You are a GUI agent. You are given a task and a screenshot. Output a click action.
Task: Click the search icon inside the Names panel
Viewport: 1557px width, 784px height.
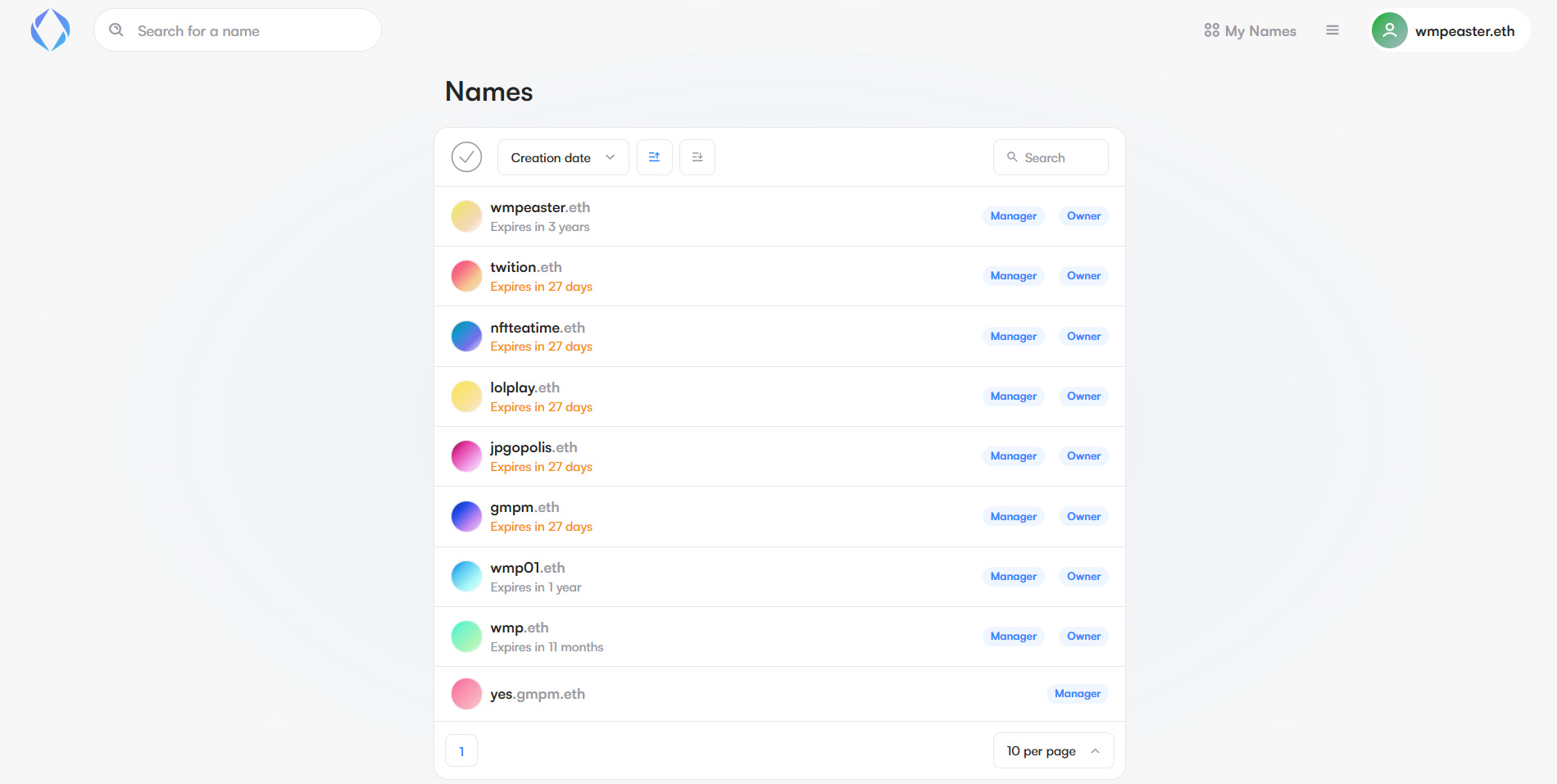point(1012,156)
